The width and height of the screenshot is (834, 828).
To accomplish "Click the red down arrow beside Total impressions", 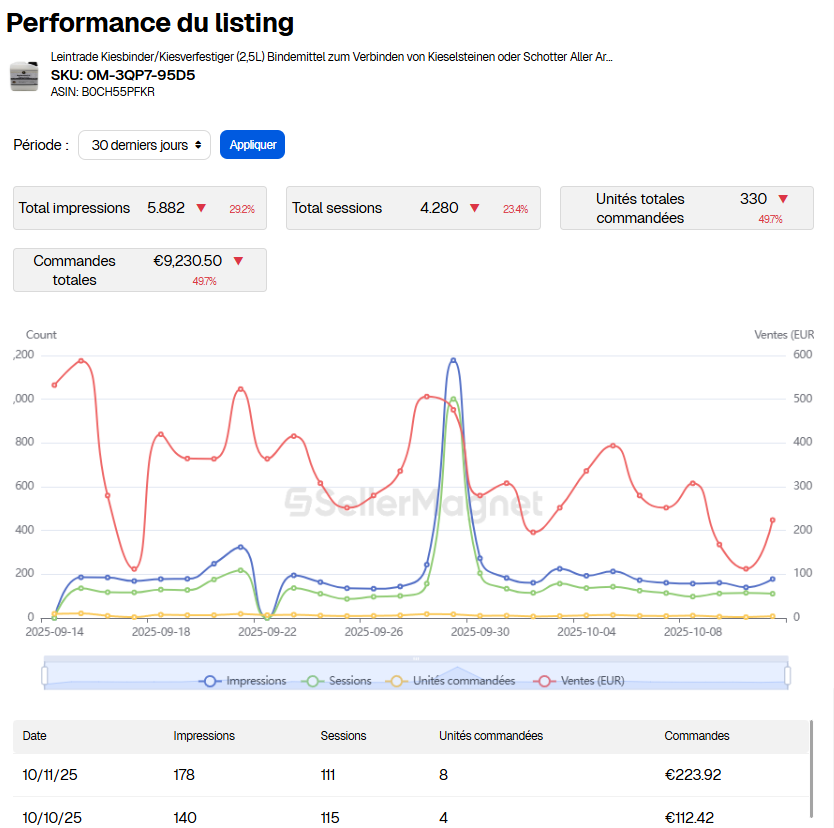I will tap(201, 208).
